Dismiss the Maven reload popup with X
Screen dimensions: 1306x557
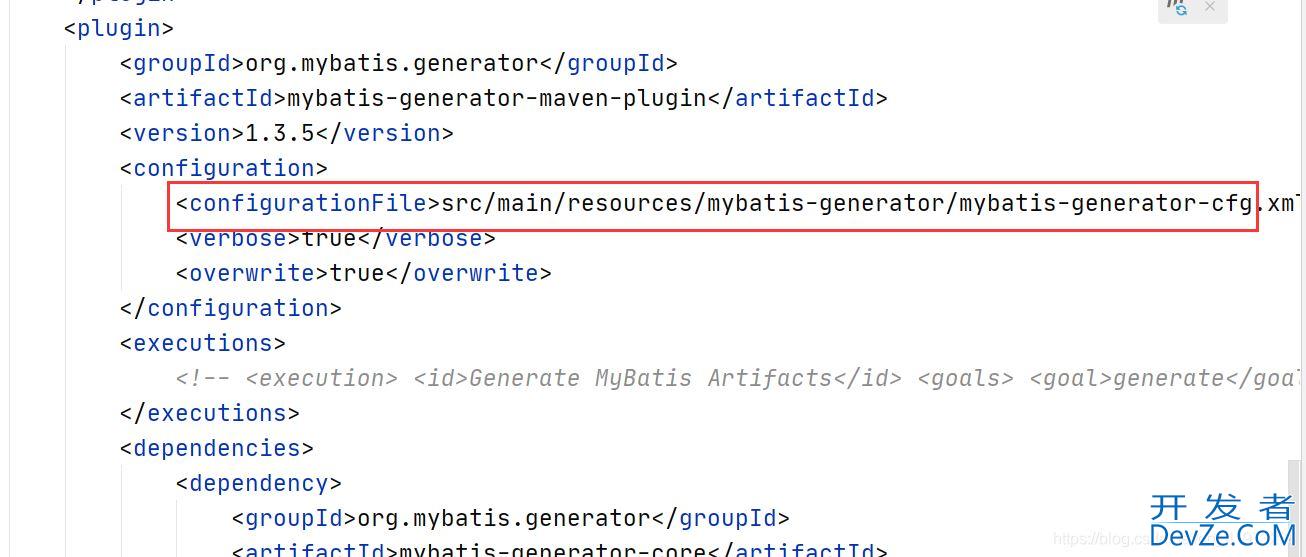click(x=1209, y=6)
